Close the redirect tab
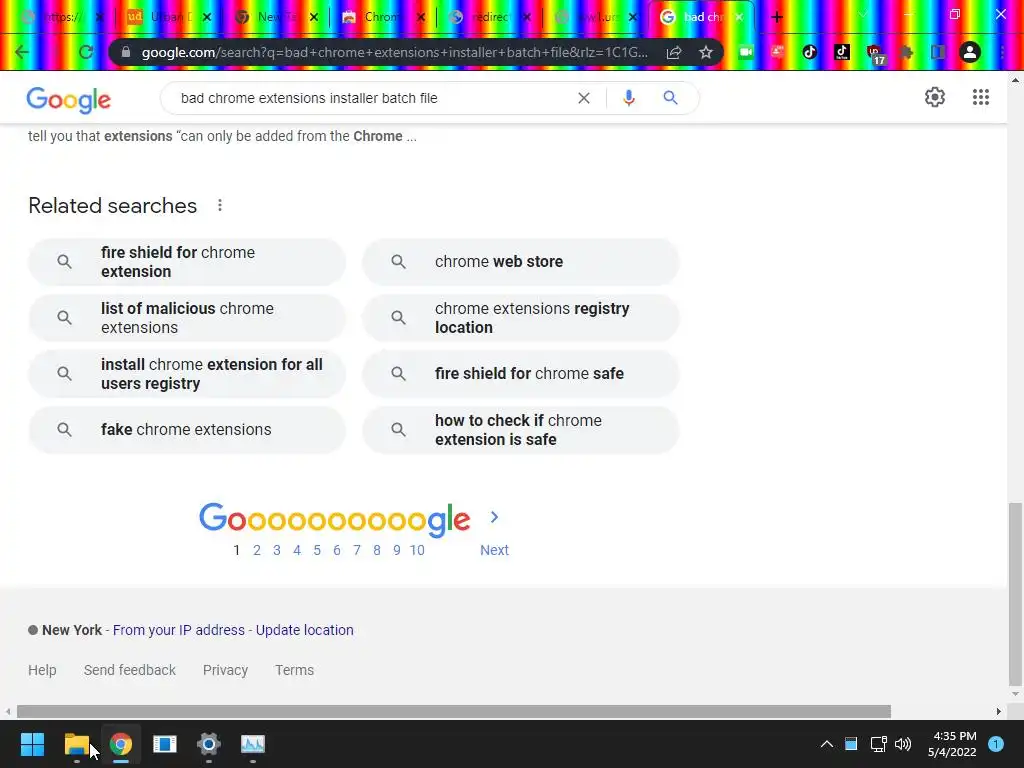 (x=527, y=18)
